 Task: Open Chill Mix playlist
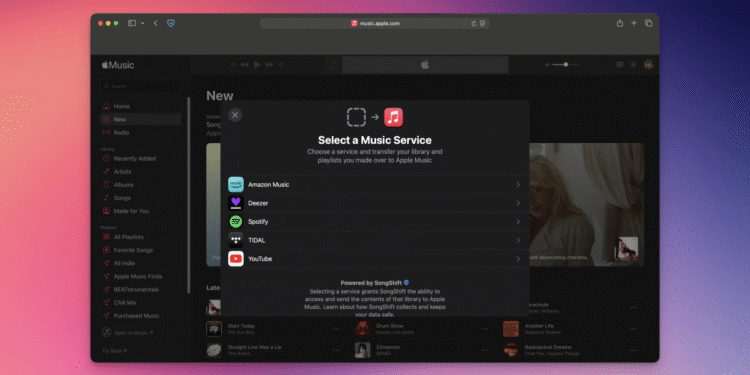pyautogui.click(x=141, y=303)
